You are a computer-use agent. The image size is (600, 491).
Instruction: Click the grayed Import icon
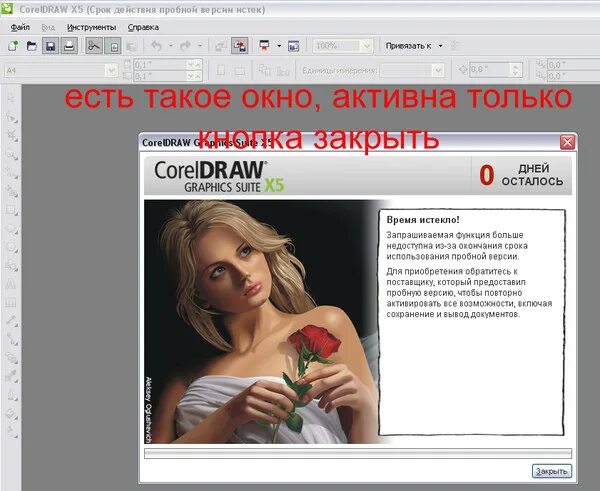(x=220, y=46)
